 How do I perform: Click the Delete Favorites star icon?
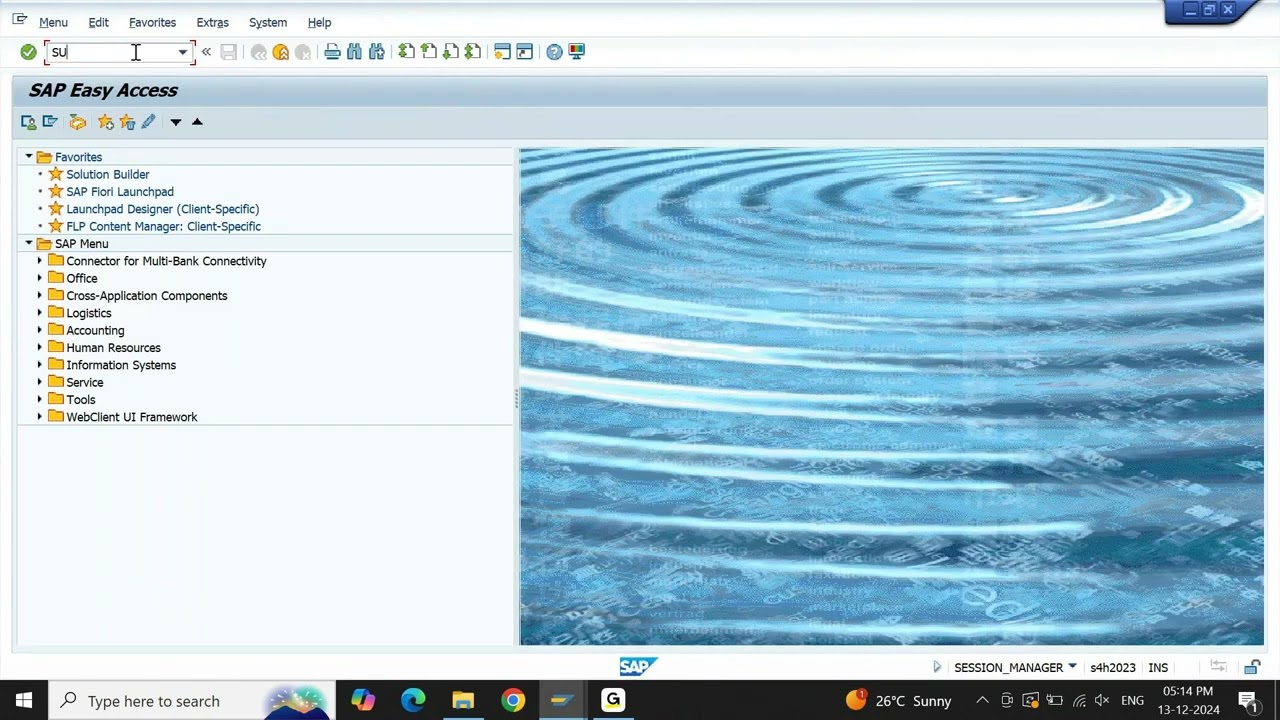coord(127,122)
